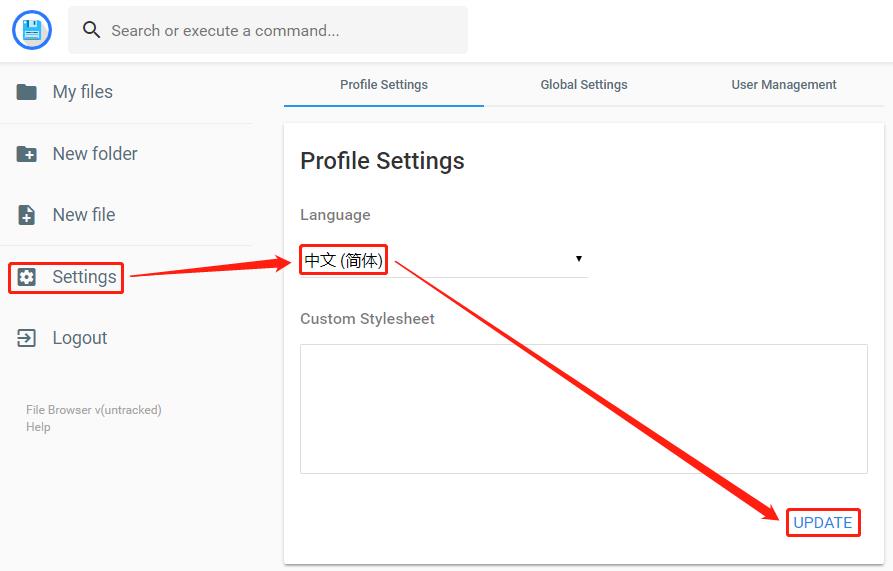Viewport: 893px width, 571px height.
Task: Click the magnifying glass search icon
Action: point(91,30)
